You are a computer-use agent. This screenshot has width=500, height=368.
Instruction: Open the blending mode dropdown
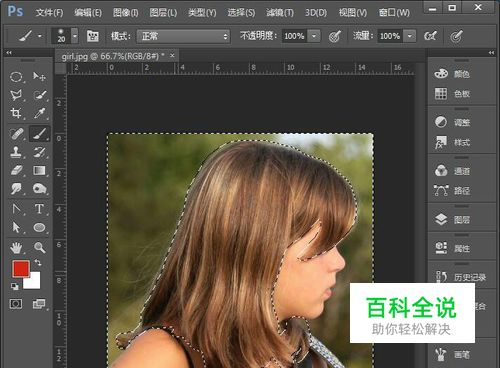[x=184, y=36]
